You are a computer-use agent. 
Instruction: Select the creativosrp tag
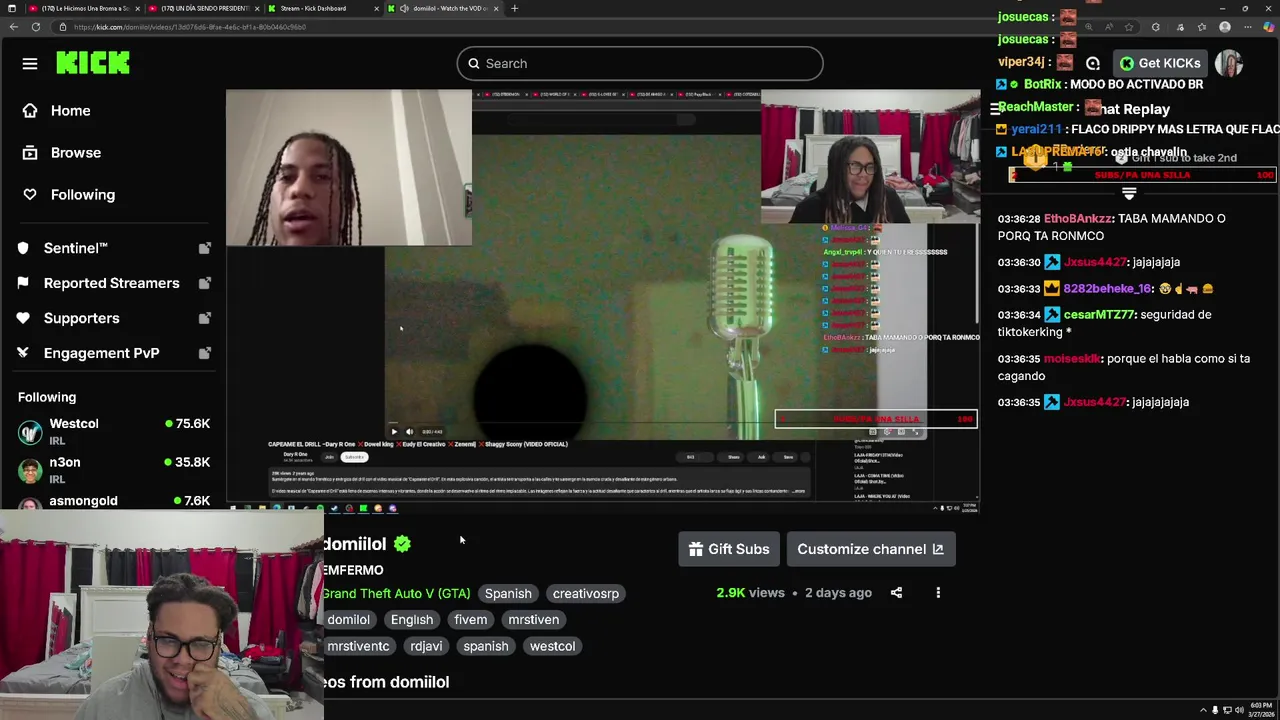pos(586,594)
